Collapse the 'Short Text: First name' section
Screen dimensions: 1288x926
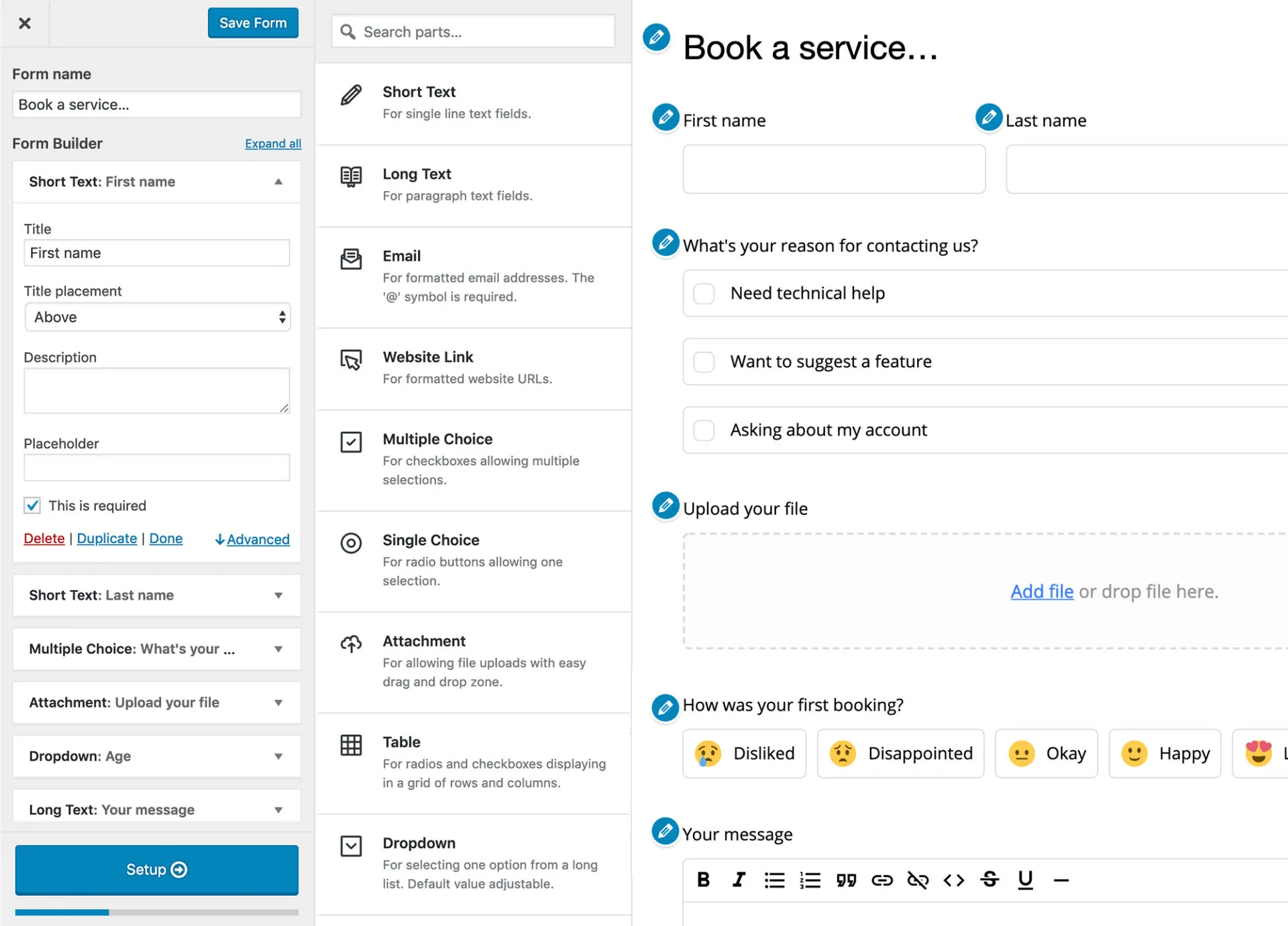(278, 182)
